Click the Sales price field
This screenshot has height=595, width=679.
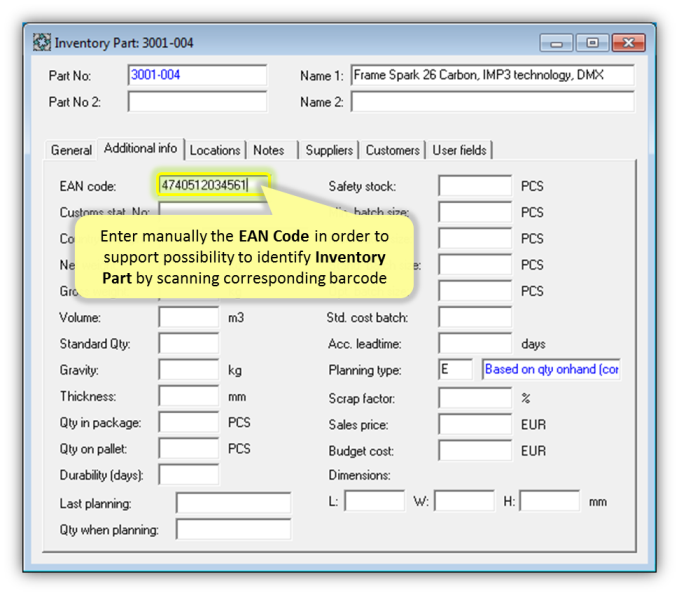tap(475, 424)
